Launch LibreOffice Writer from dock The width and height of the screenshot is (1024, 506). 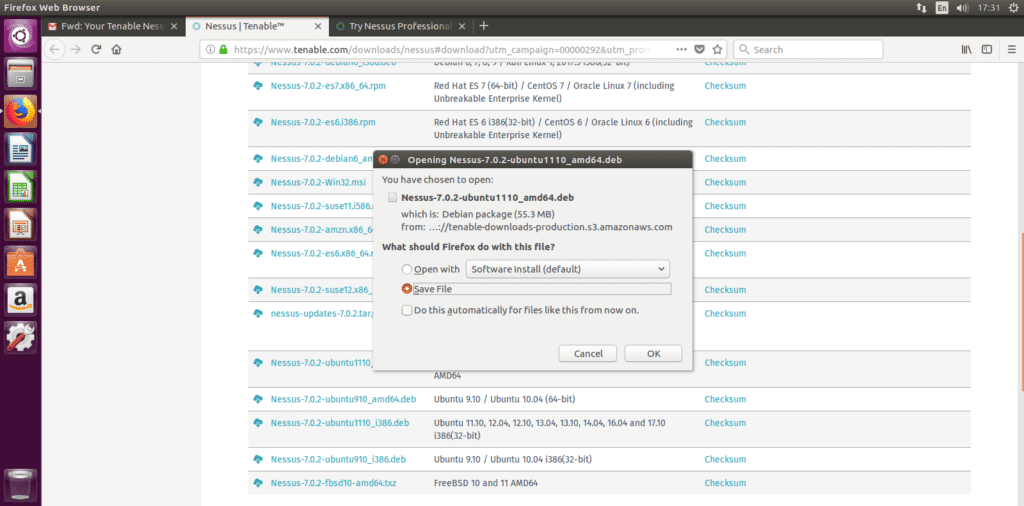click(x=21, y=149)
